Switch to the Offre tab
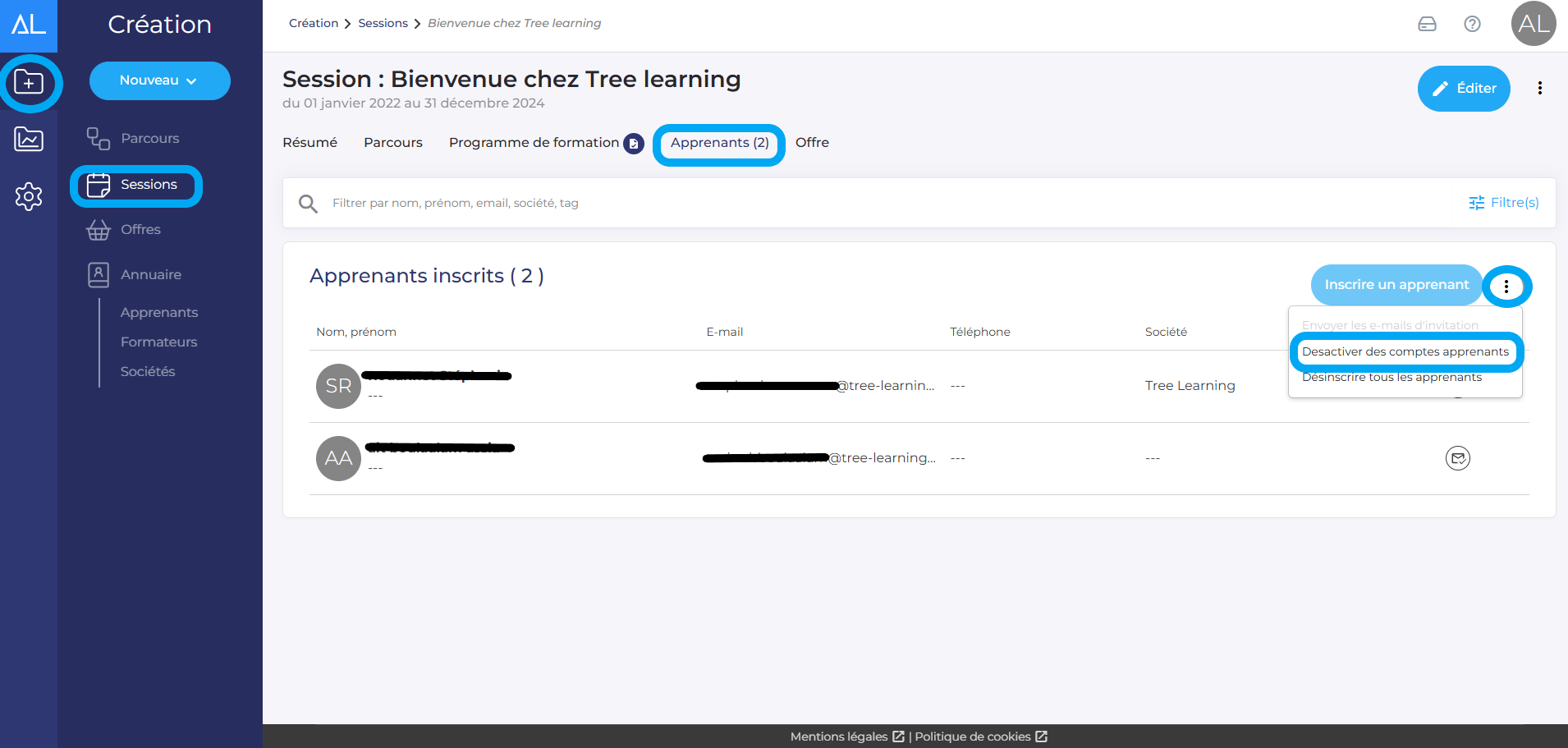1568x748 pixels. tap(812, 143)
